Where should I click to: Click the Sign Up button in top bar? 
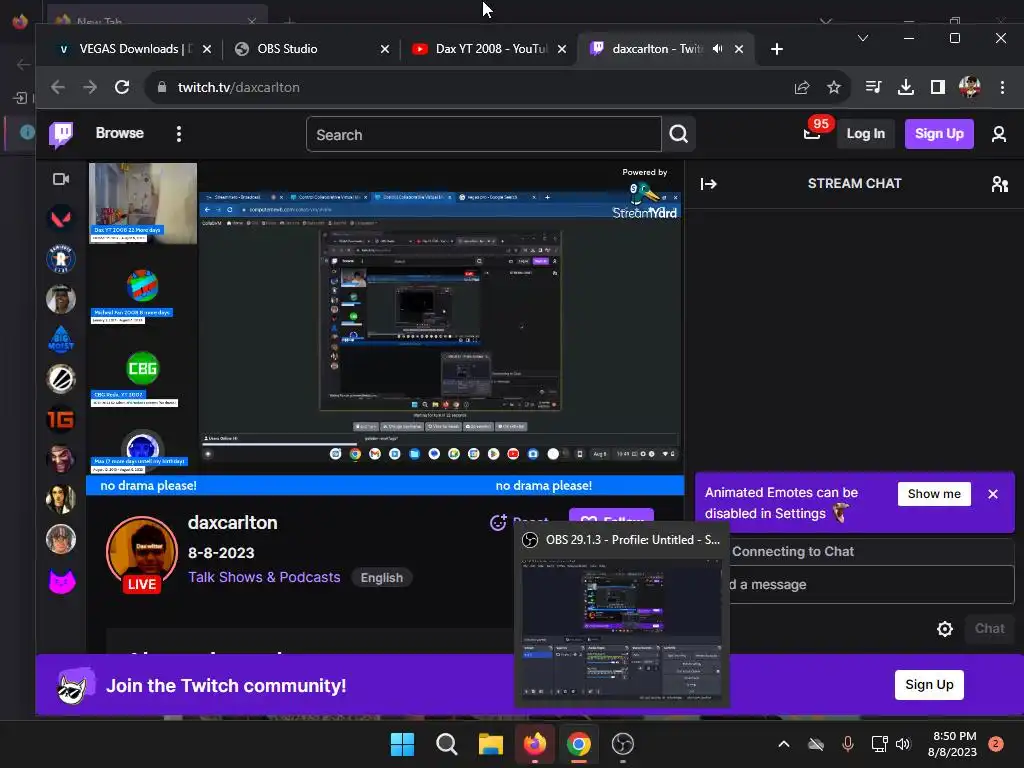click(x=938, y=133)
